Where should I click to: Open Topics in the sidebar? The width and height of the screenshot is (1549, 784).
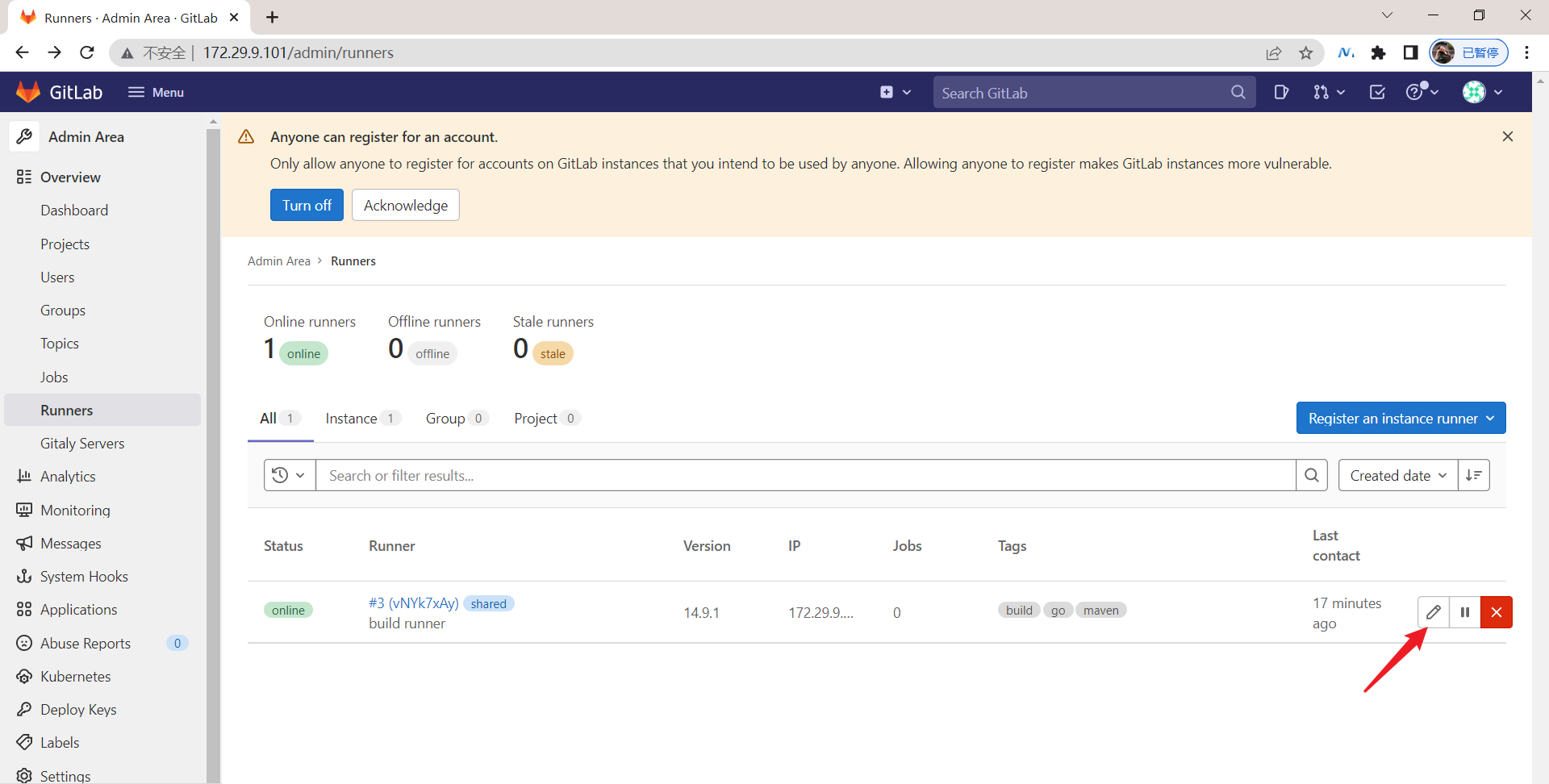60,343
